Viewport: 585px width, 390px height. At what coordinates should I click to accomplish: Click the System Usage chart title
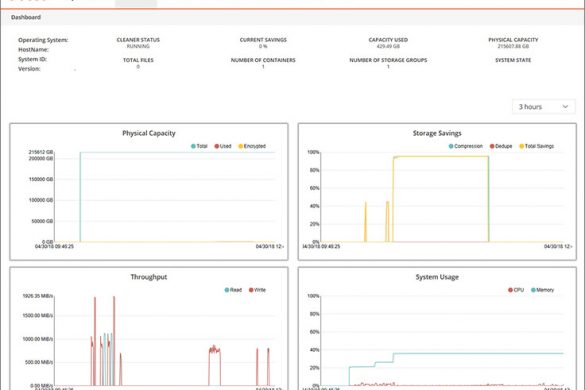[x=437, y=277]
